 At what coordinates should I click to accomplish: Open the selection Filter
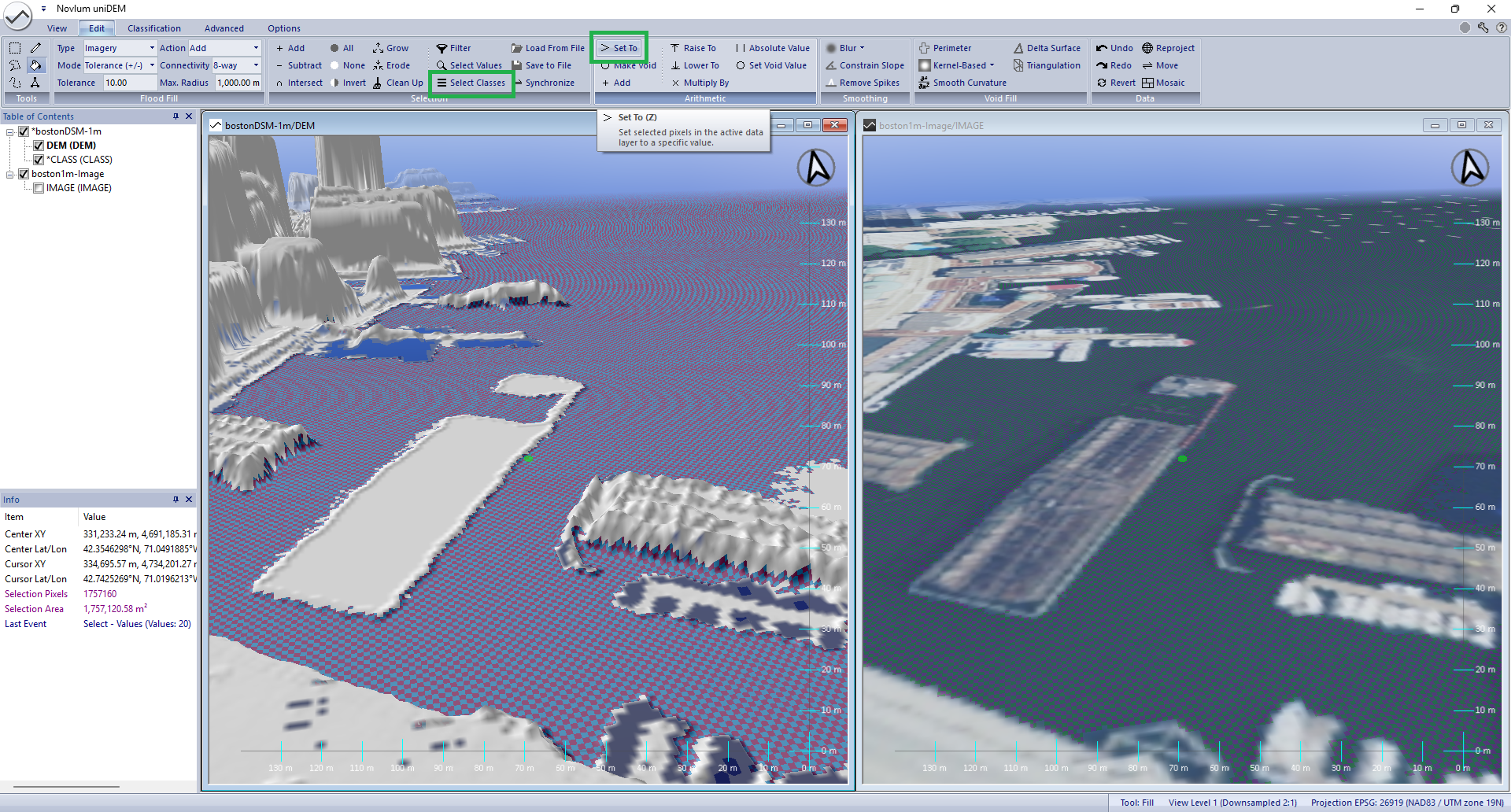point(453,48)
